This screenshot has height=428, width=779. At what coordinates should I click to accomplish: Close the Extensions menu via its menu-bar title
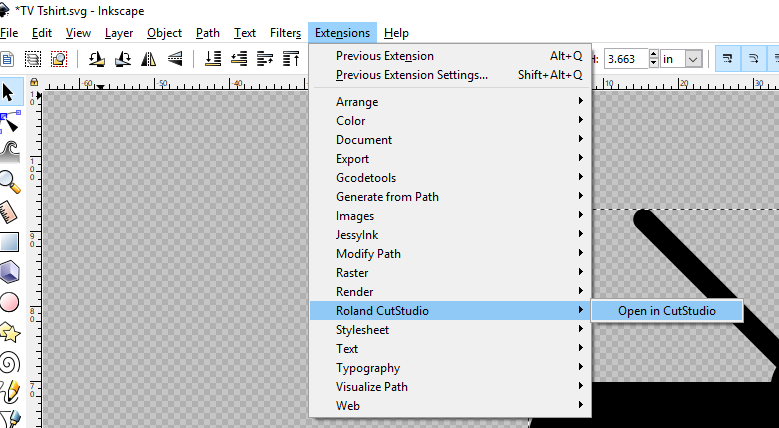[x=342, y=33]
